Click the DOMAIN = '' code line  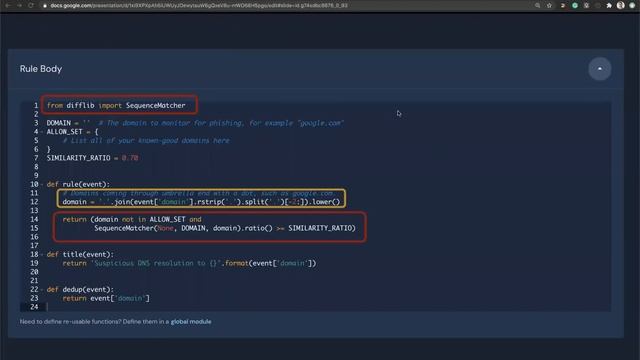pos(195,123)
